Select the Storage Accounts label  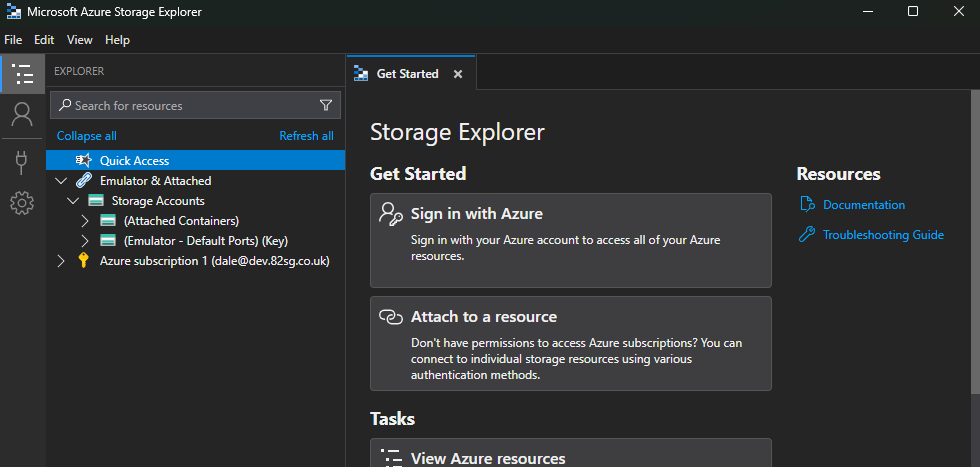(158, 201)
